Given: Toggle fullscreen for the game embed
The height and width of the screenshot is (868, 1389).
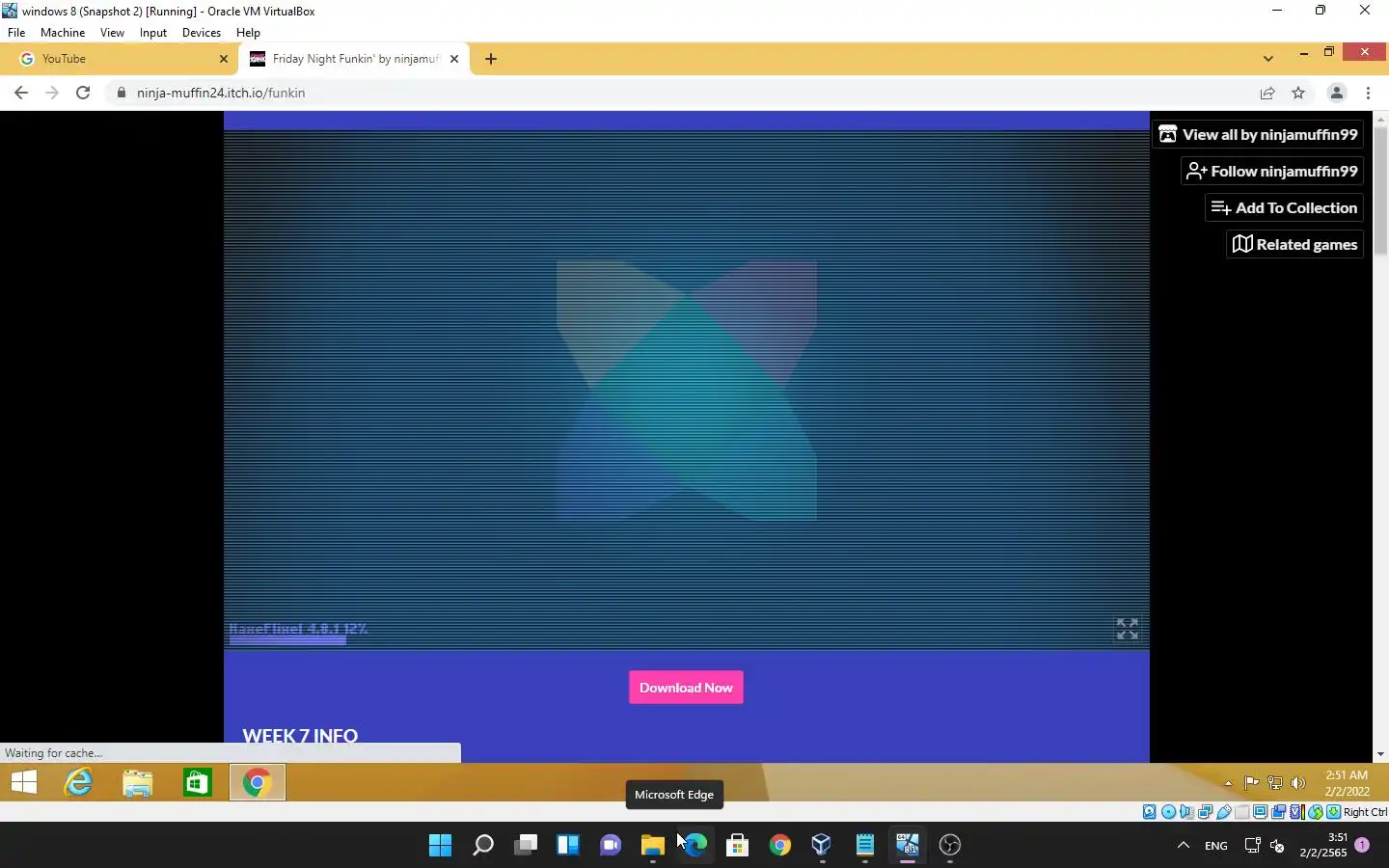Looking at the screenshot, I should point(1127,629).
